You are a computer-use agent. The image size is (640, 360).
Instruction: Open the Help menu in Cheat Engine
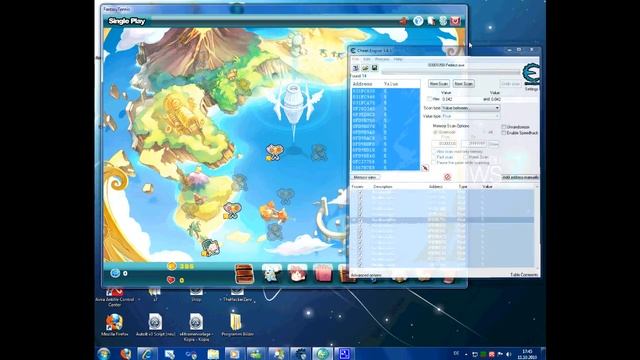point(398,59)
